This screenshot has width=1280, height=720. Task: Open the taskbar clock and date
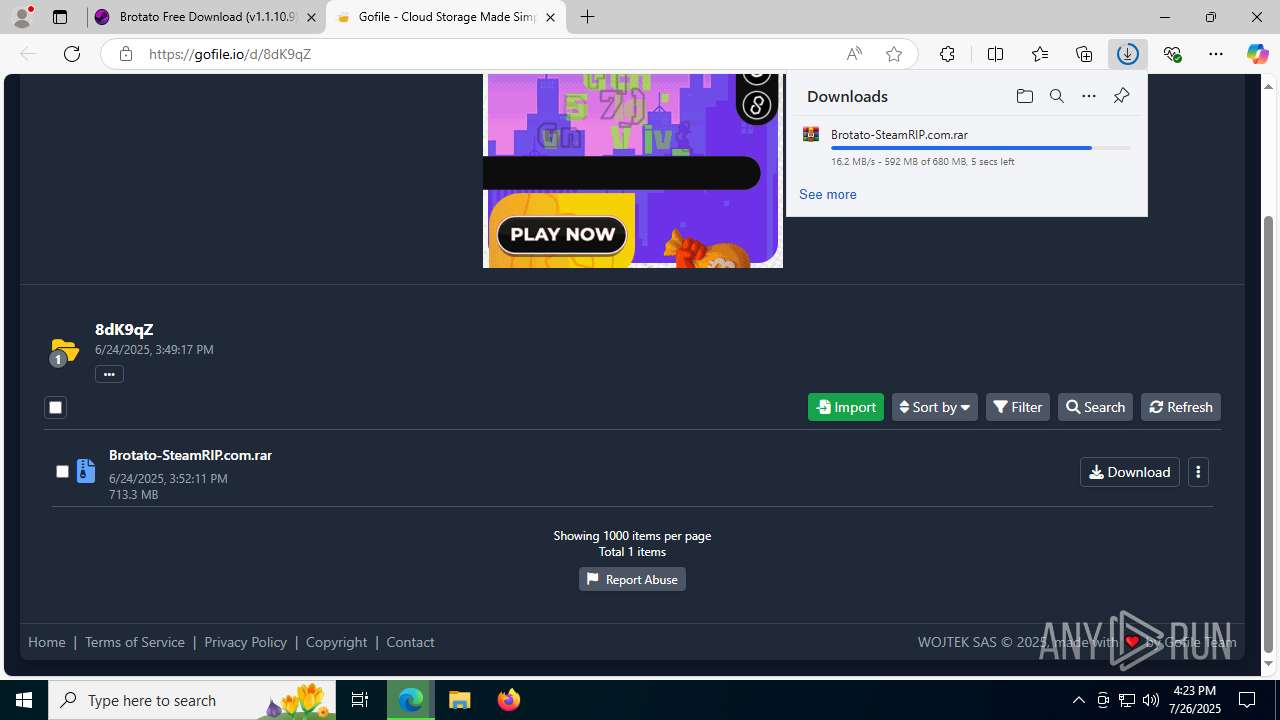(x=1194, y=700)
